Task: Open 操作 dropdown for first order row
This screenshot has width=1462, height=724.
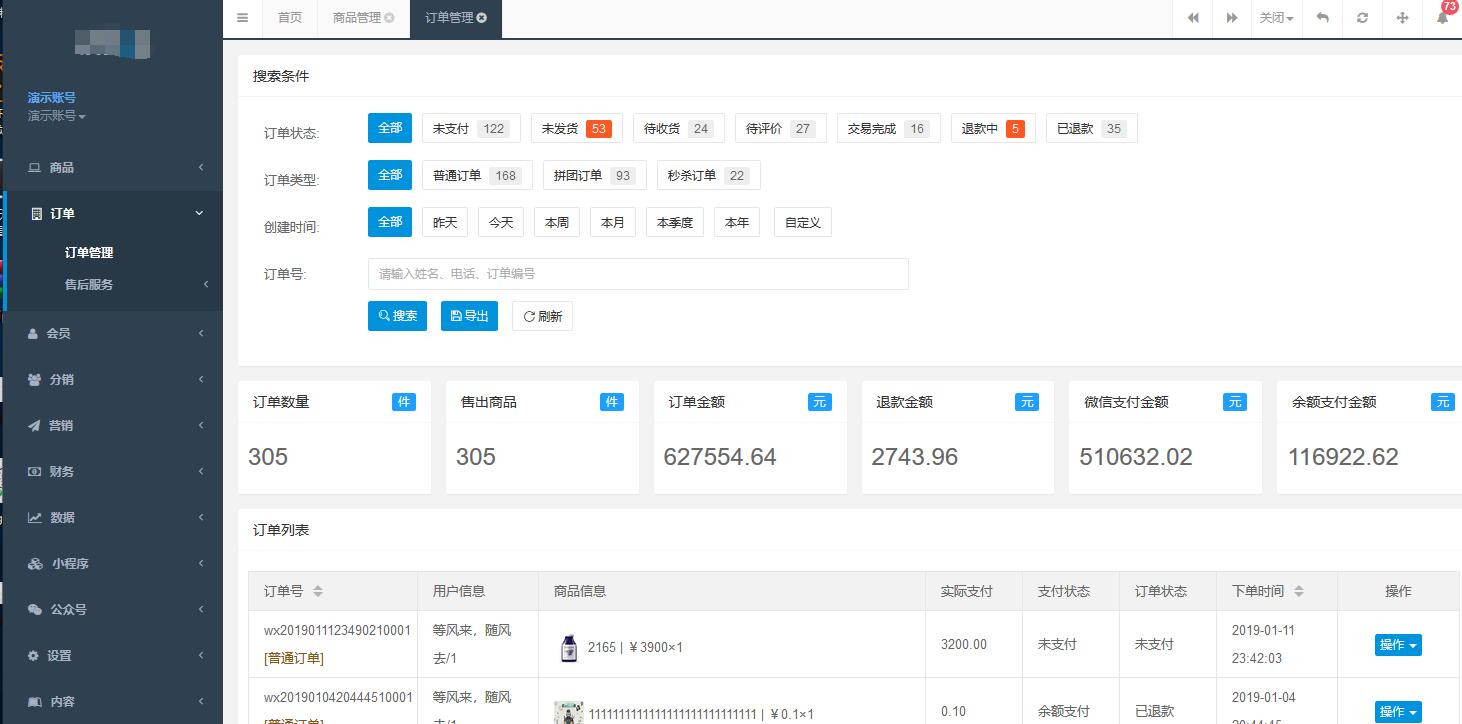Action: click(x=1397, y=645)
